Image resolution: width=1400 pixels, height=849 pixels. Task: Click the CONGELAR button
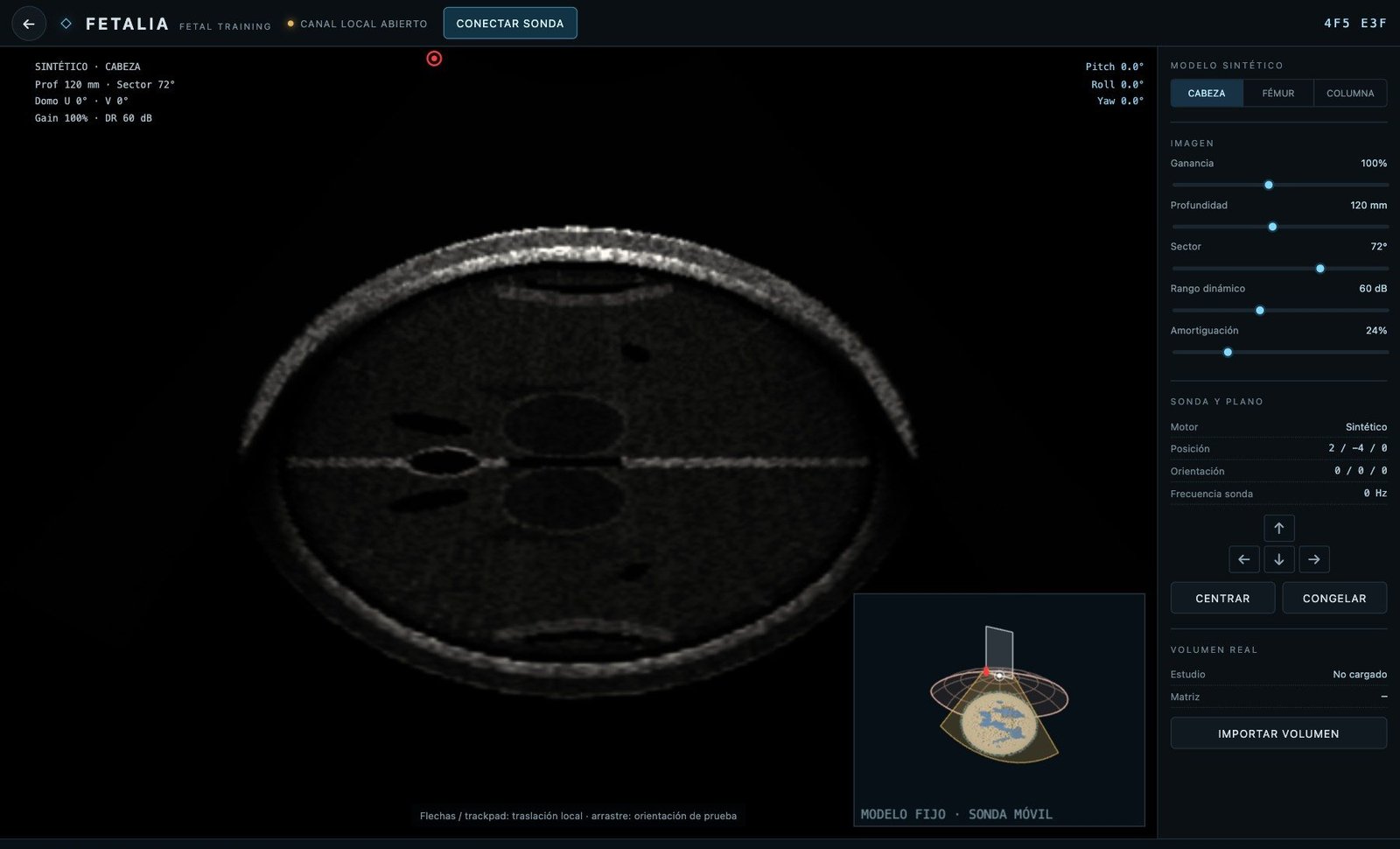[x=1334, y=598]
